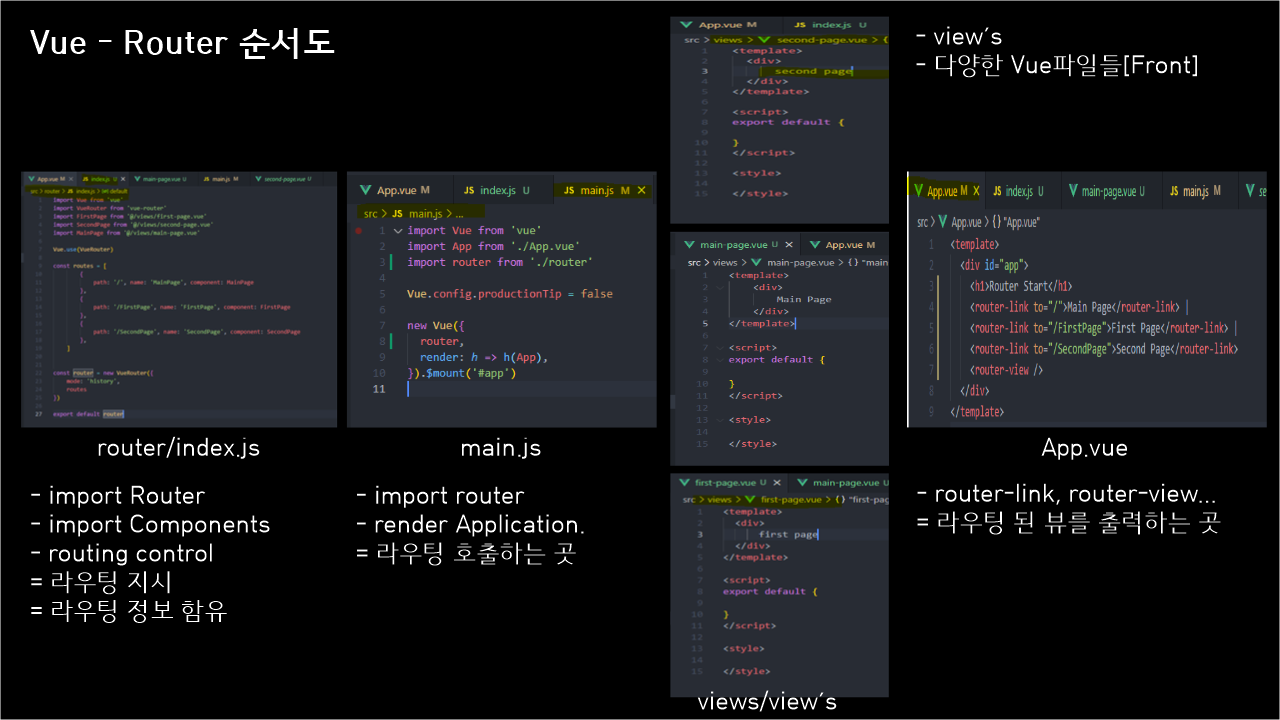This screenshot has height=720, width=1280.
Task: Click text '= 라우팅 된 뷰를 출력하는 곳'
Action: coord(1068,522)
